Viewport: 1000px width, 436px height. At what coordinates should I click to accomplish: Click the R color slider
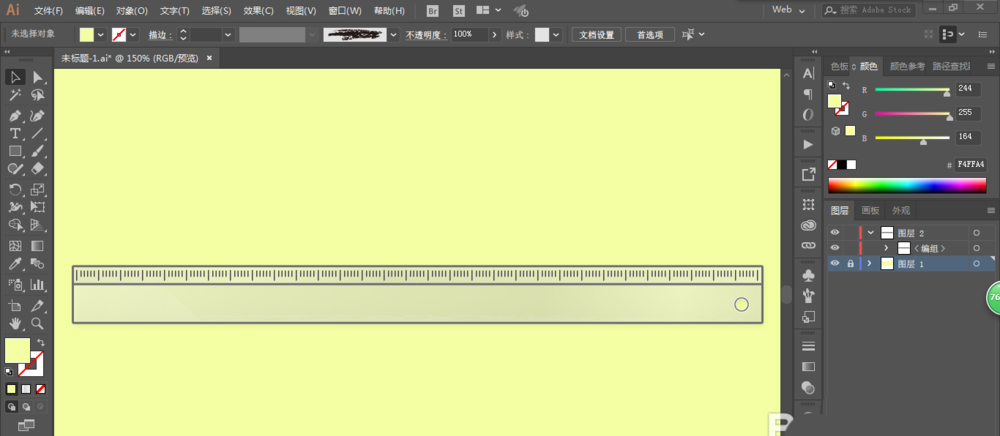pos(913,91)
